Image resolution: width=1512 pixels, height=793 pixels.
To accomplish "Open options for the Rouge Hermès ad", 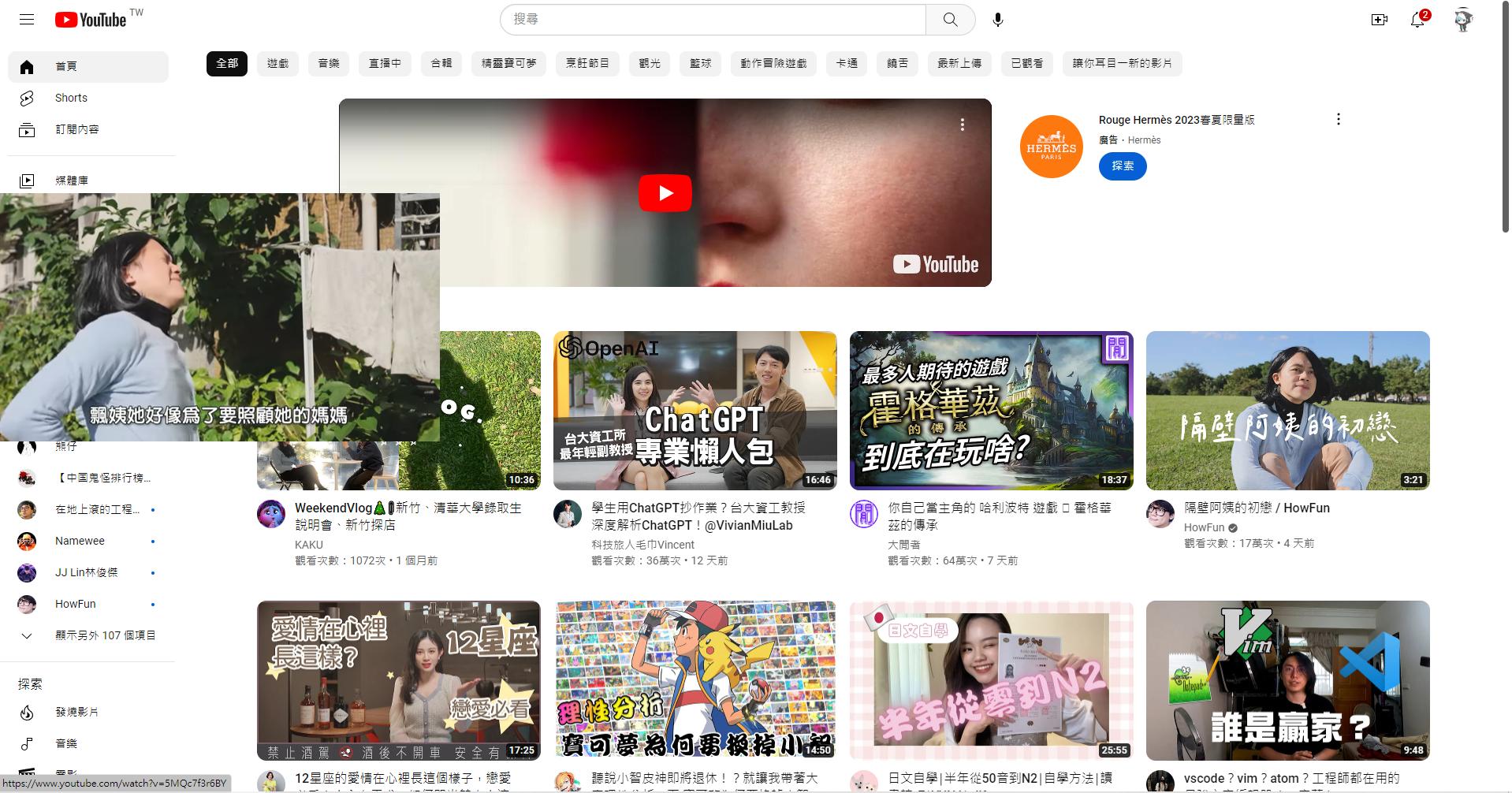I will 1338,119.
